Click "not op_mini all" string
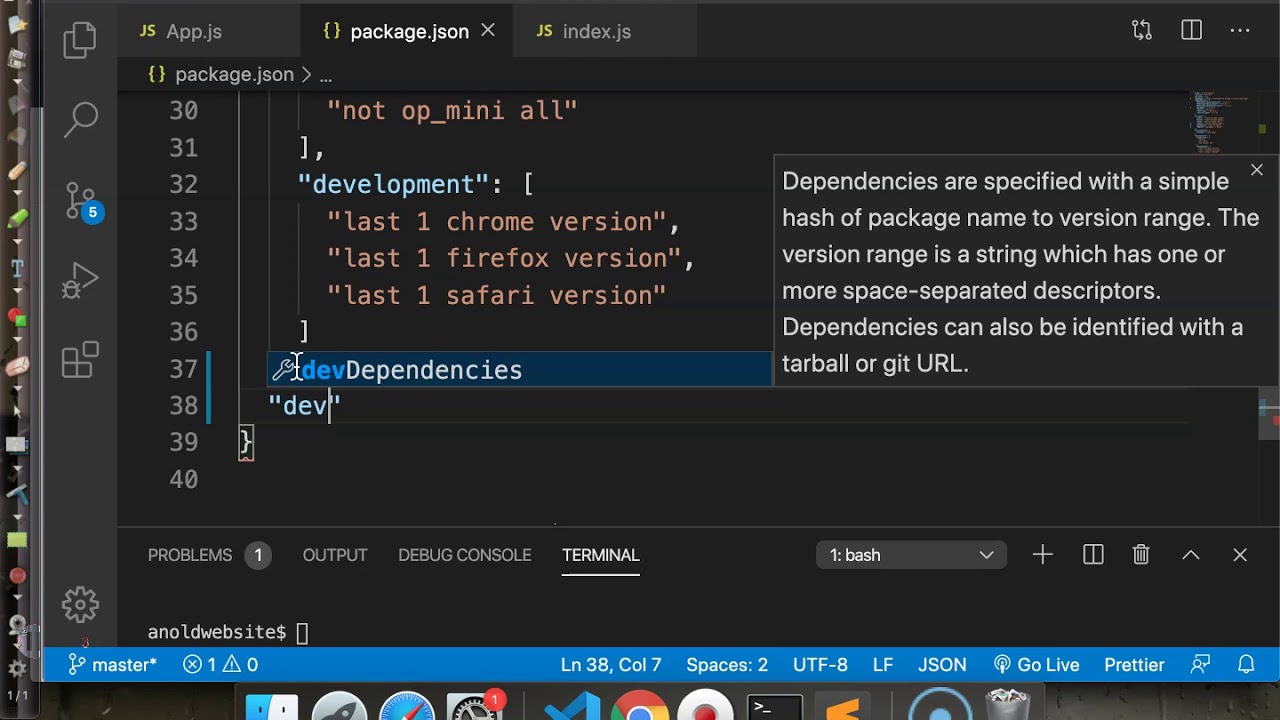This screenshot has height=720, width=1280. tap(452, 111)
